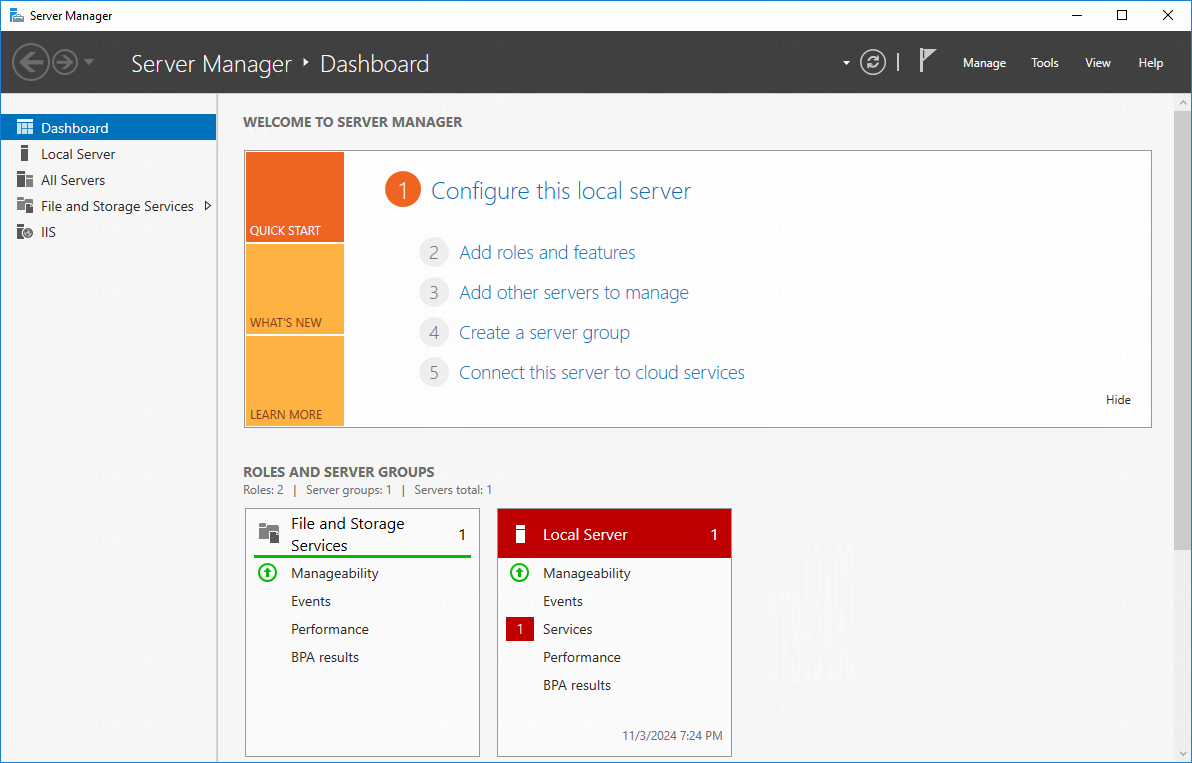This screenshot has height=763, width=1192.
Task: Open Performance in File and Storage Services tile
Action: (330, 629)
